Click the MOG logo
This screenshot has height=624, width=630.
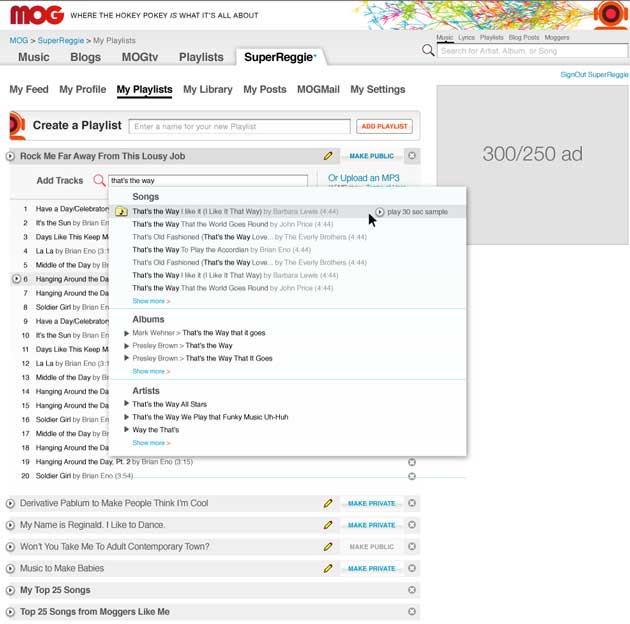(37, 15)
